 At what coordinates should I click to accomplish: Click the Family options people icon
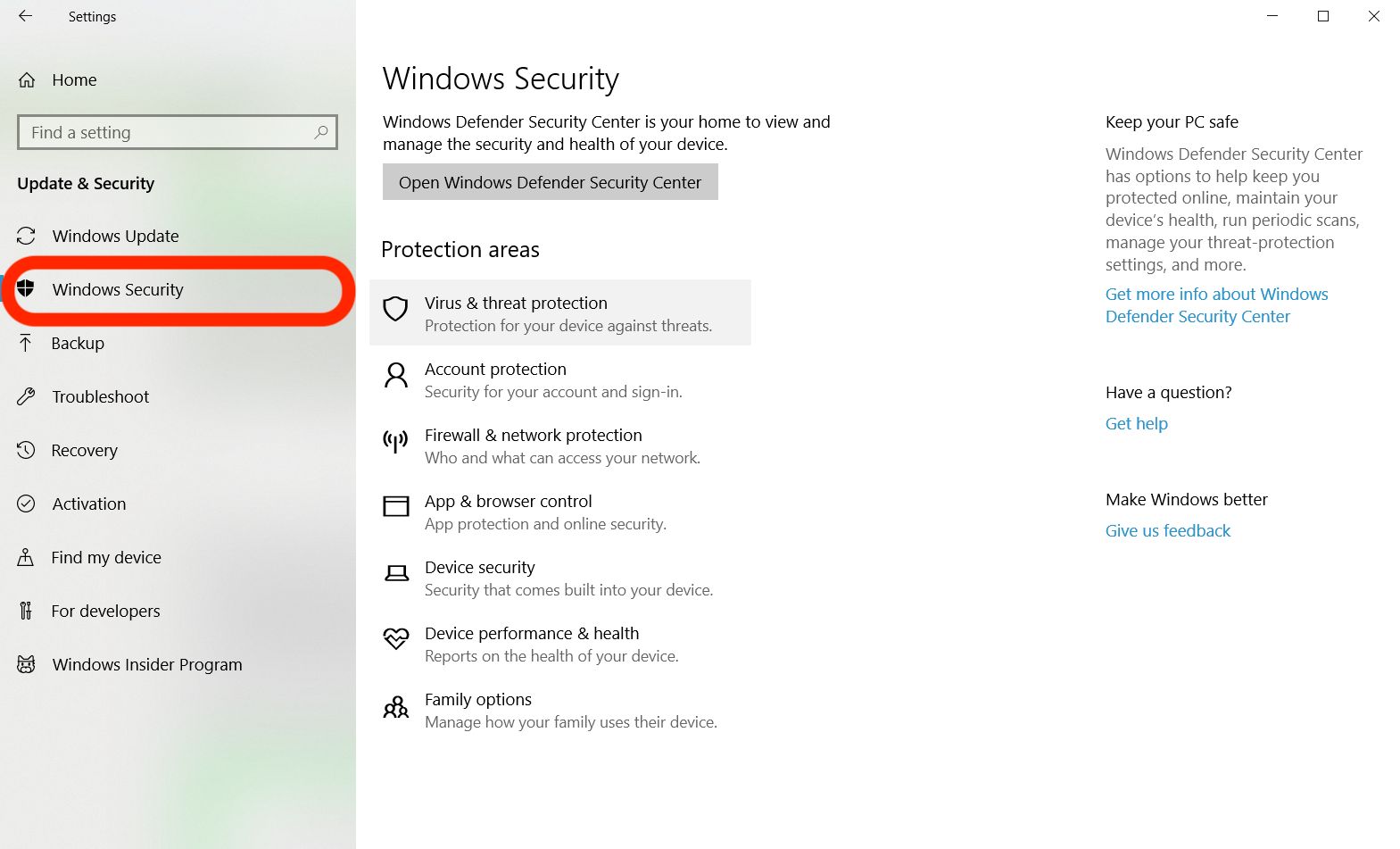coord(395,708)
